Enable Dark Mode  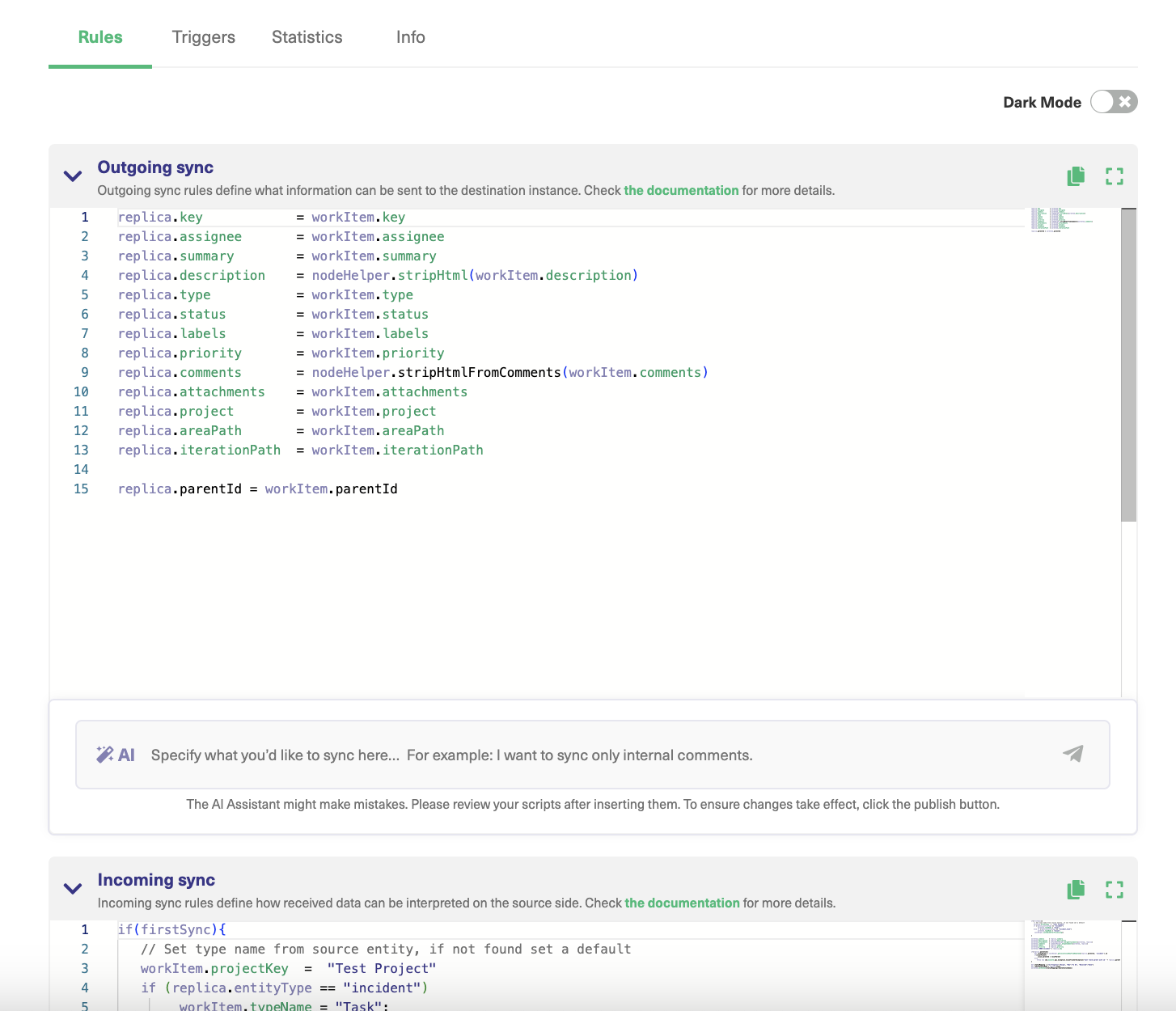(x=1113, y=102)
